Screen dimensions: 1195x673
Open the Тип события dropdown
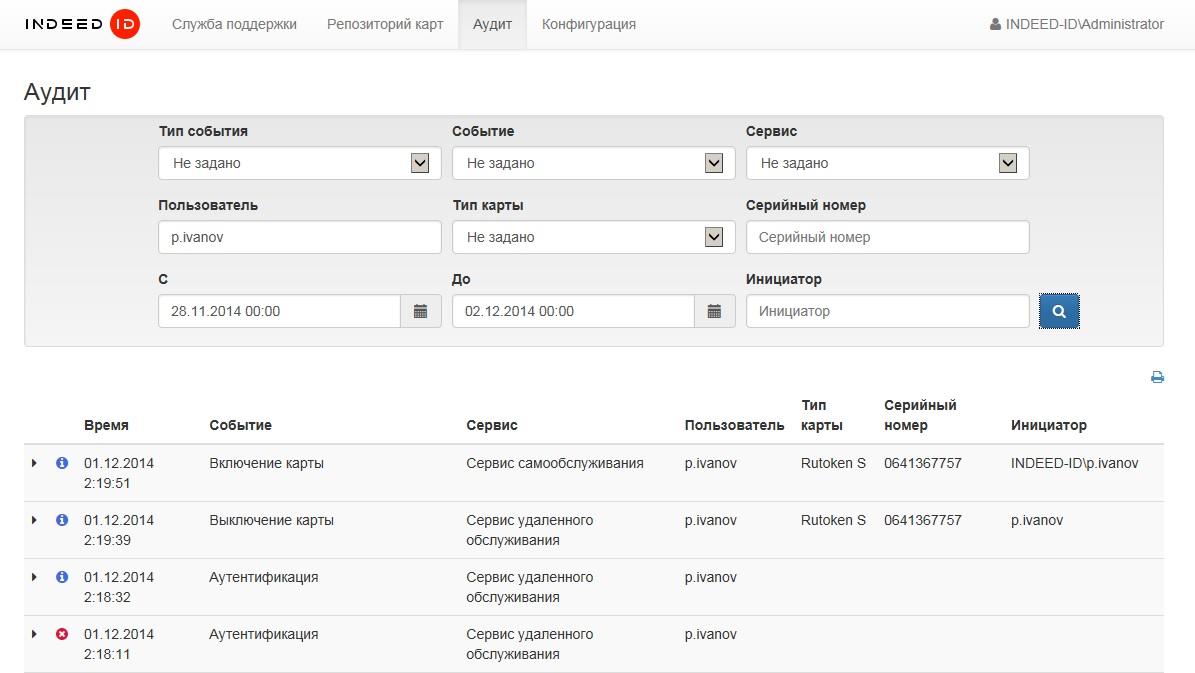tap(299, 163)
